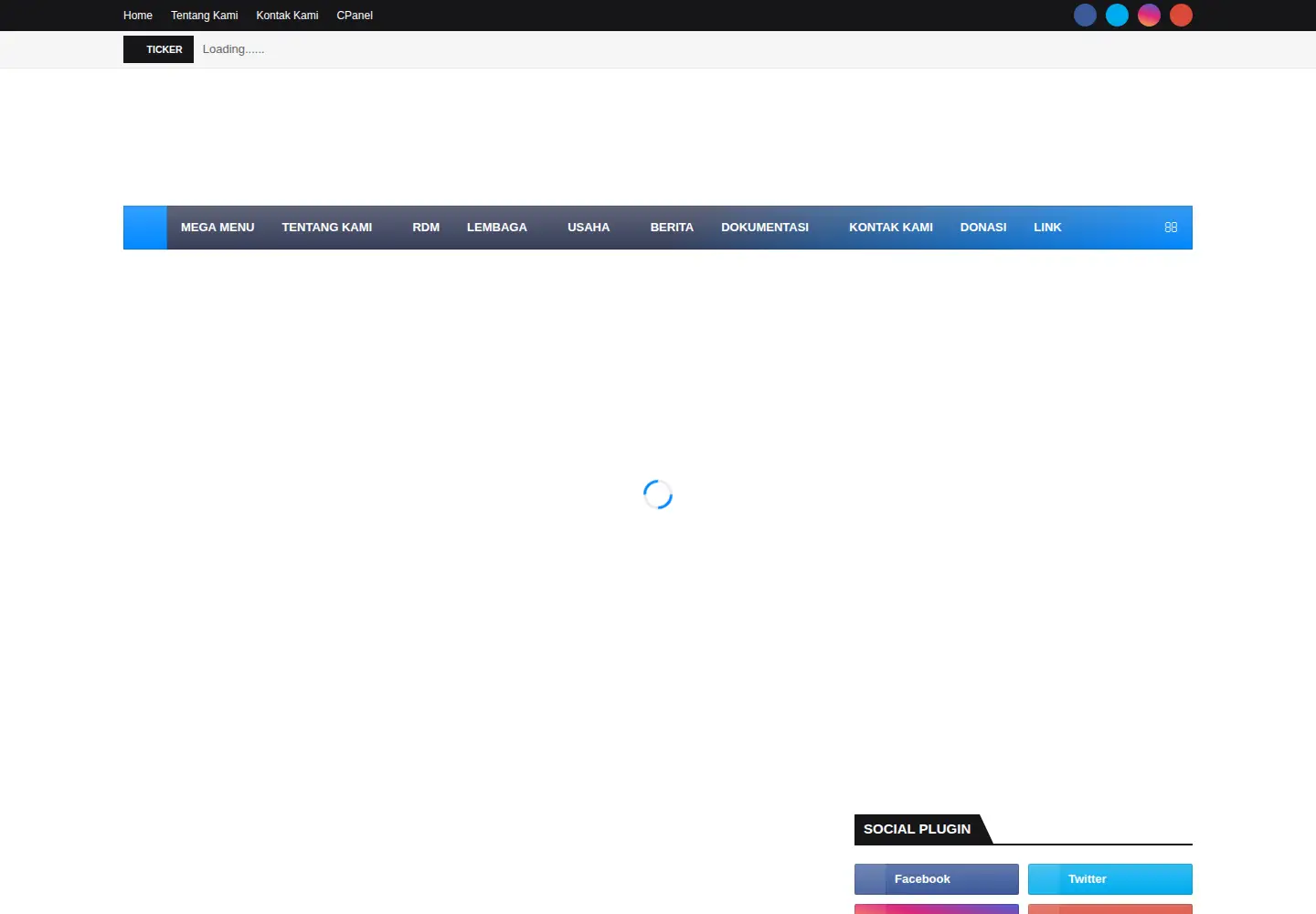
Task: Open the CPanel link
Action: [x=355, y=16]
